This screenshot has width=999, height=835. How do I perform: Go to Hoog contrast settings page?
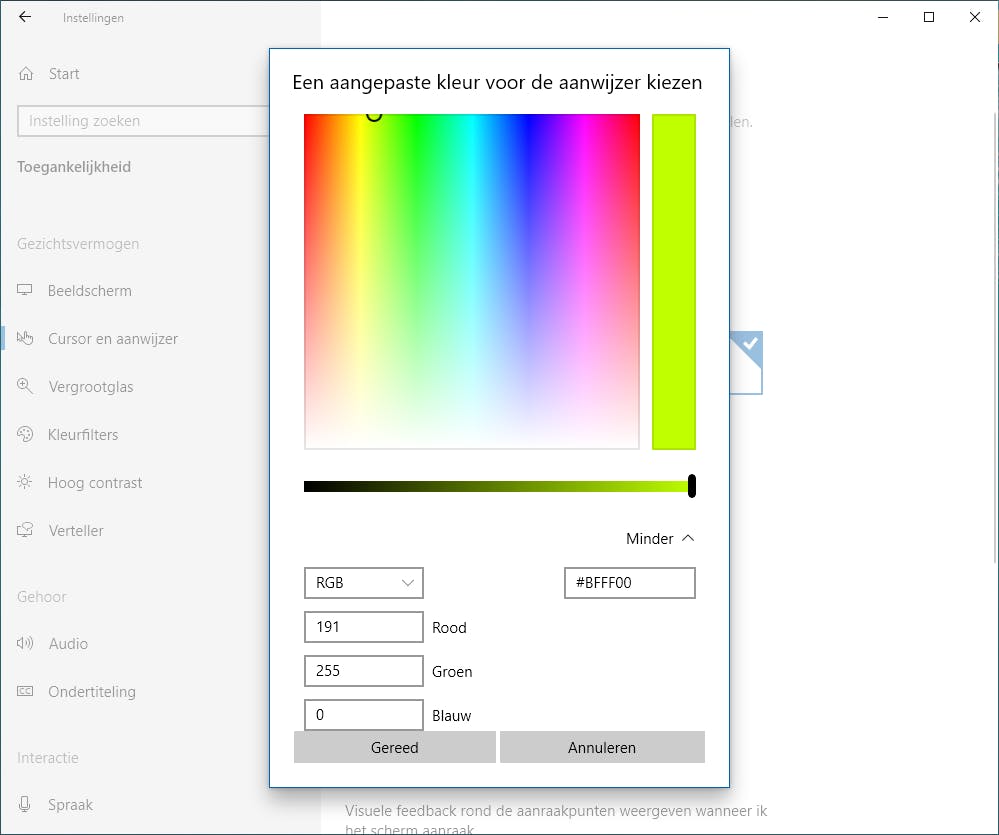pos(95,483)
